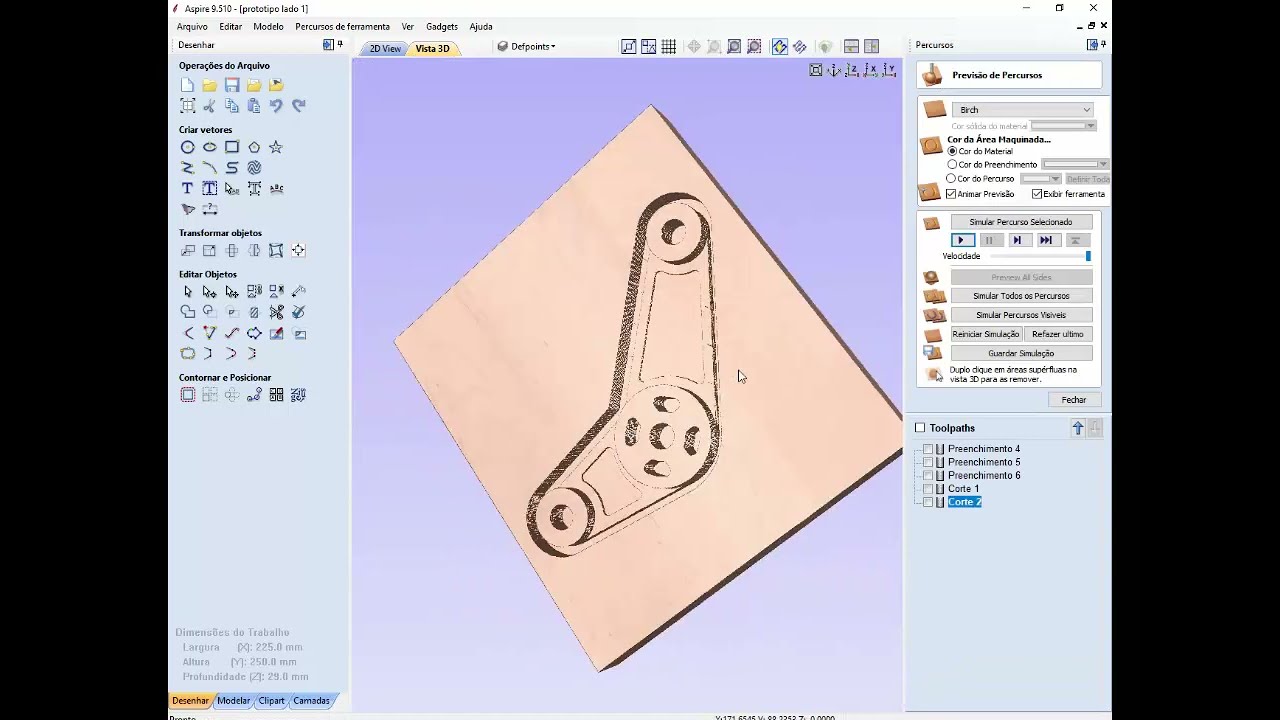The image size is (1280, 720).
Task: Select the Cor do Percurso radio button
Action: [951, 178]
